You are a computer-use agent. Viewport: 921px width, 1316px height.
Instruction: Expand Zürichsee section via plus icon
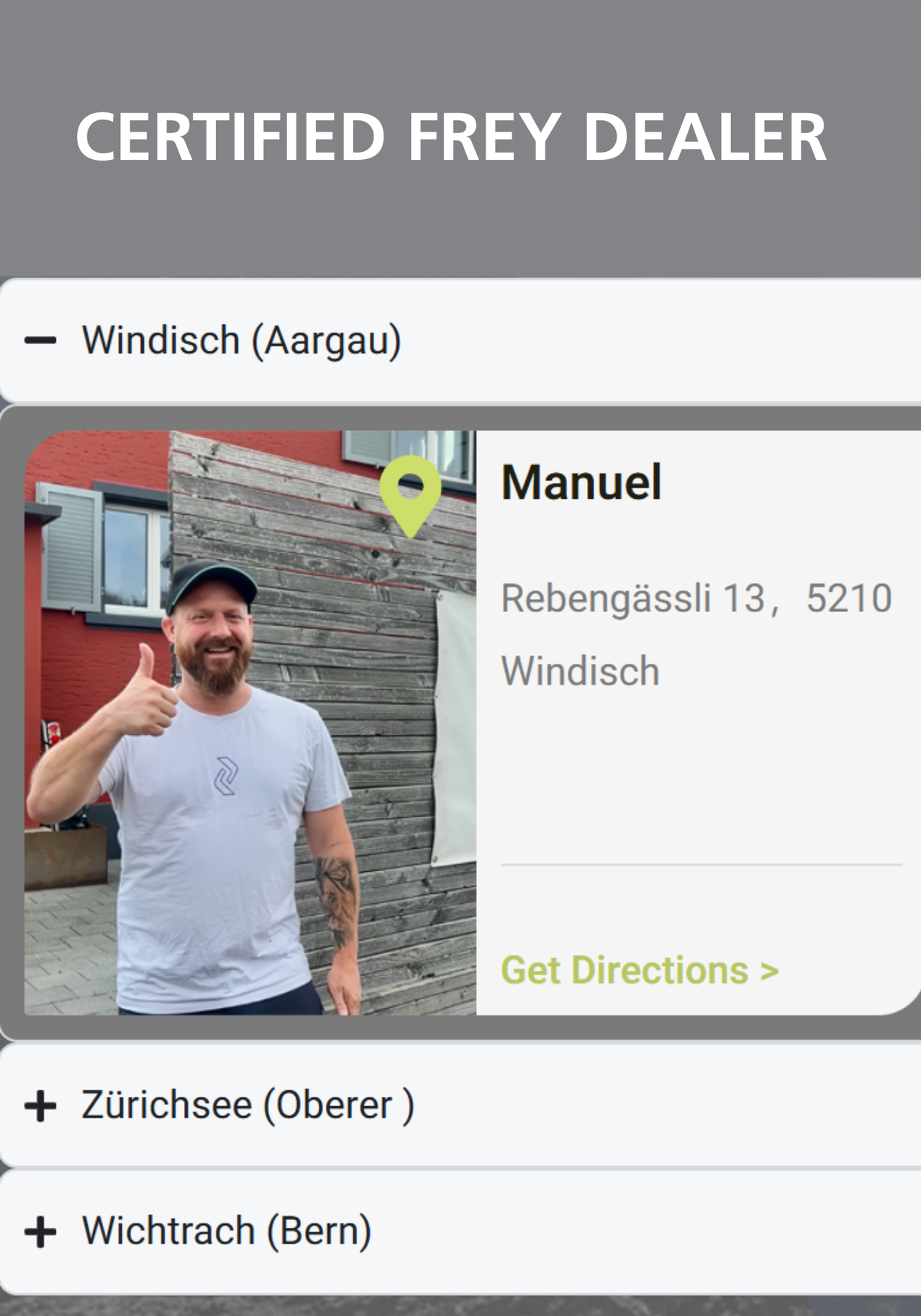pos(40,1106)
